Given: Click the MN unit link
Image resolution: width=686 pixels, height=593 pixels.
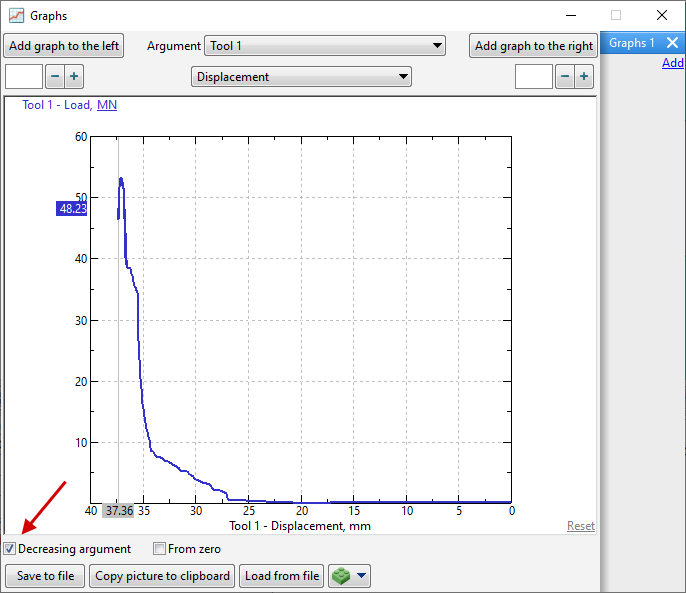Looking at the screenshot, I should (107, 104).
